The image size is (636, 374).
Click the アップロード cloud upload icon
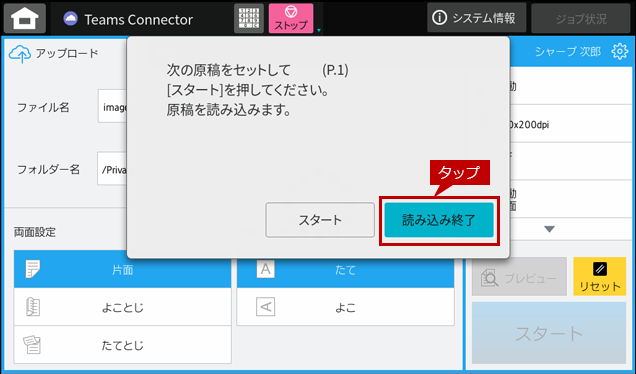19,54
